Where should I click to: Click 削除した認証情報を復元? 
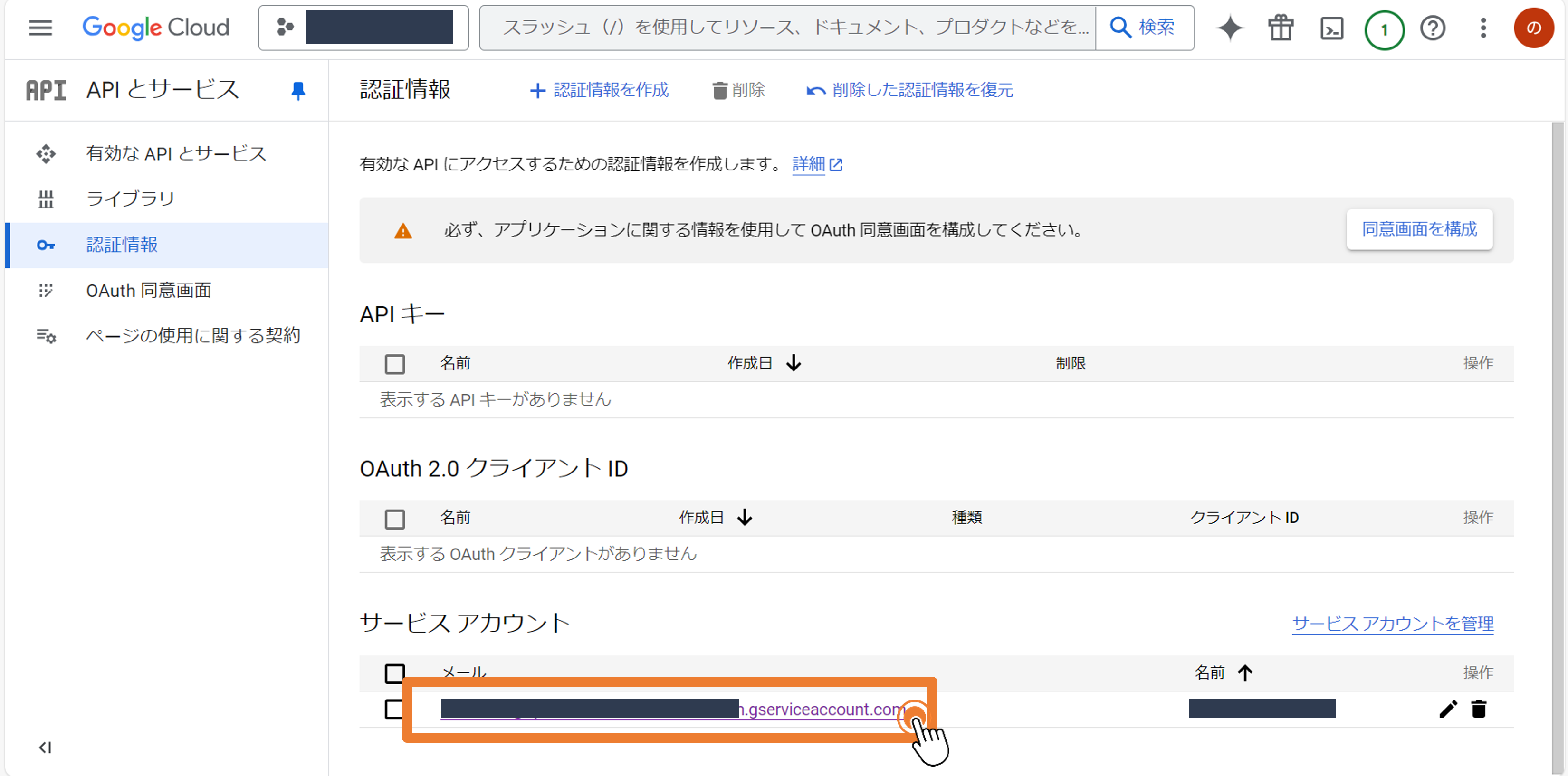(x=910, y=91)
